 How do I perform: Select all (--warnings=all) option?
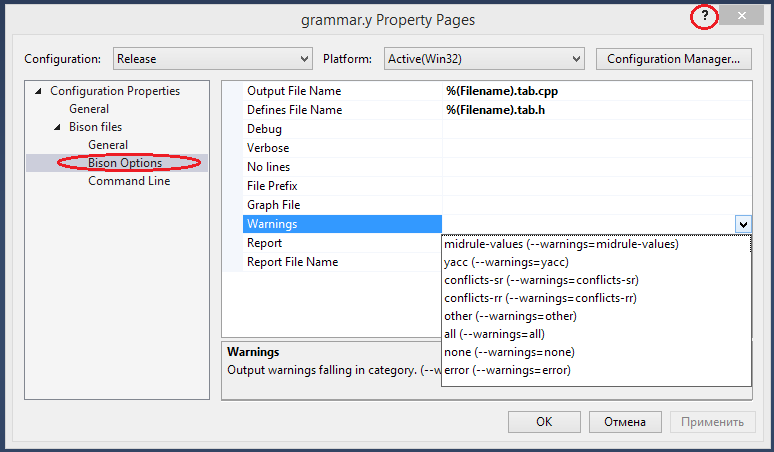[x=494, y=334]
